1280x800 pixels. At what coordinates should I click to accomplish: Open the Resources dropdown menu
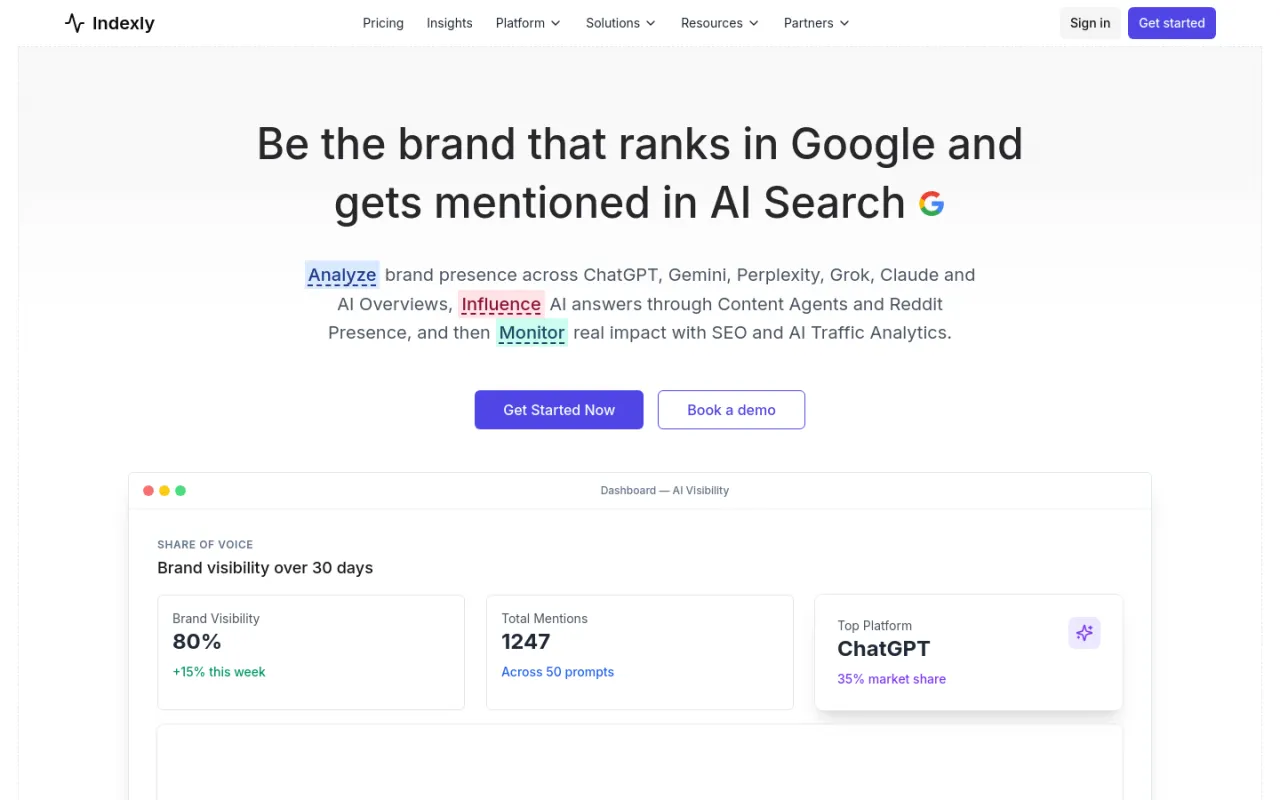[x=720, y=23]
